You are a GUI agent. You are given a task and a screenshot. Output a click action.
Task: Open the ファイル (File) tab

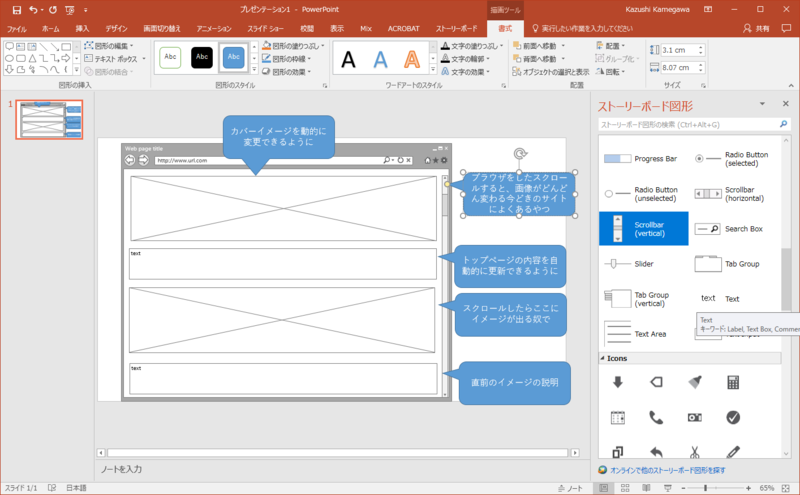click(x=16, y=29)
